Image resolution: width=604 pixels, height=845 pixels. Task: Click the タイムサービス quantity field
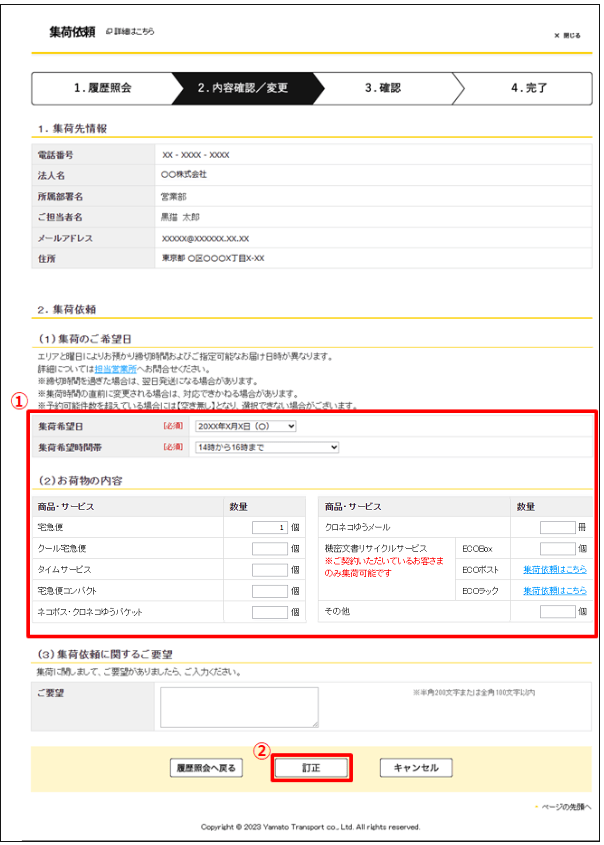click(x=270, y=570)
